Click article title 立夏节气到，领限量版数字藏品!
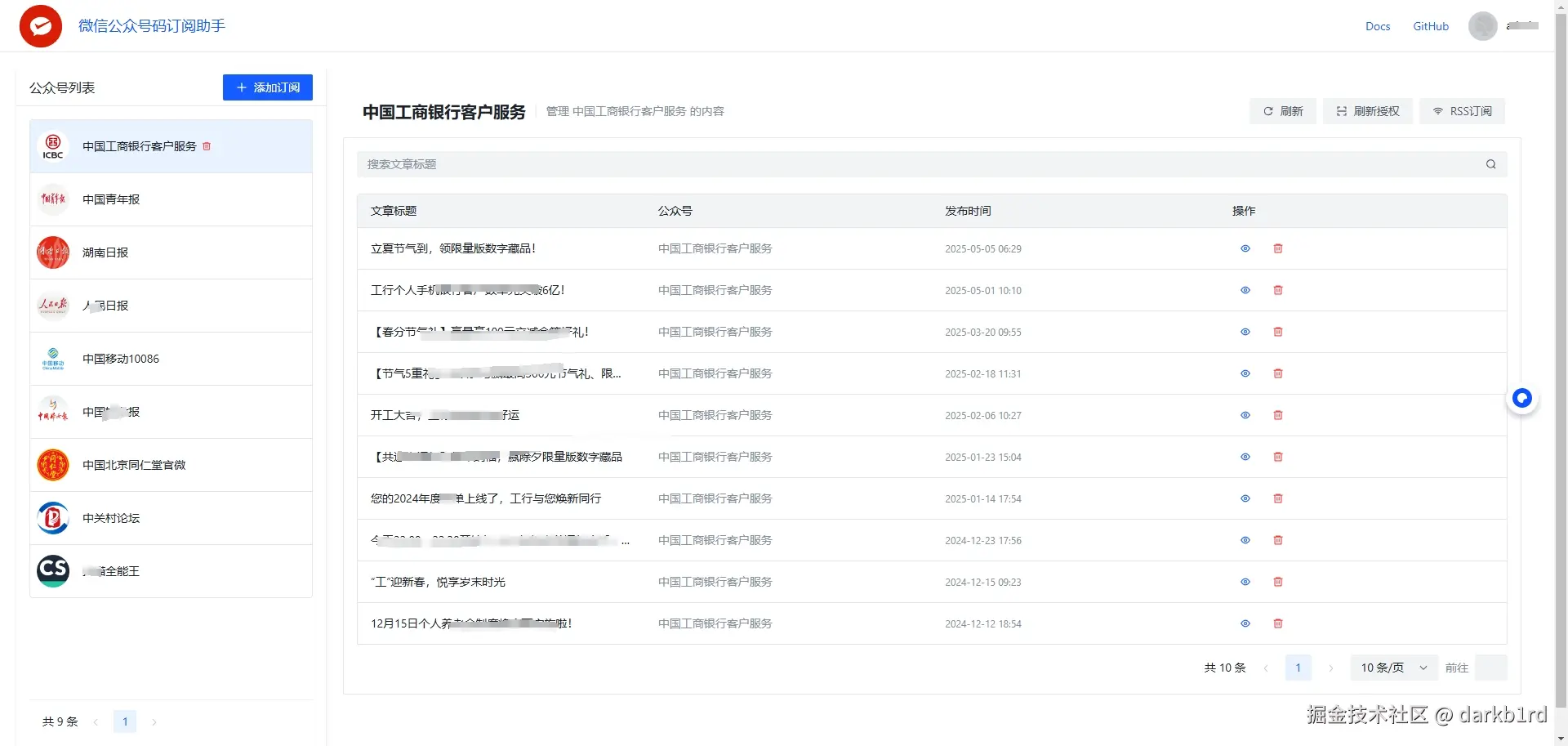 [x=453, y=248]
